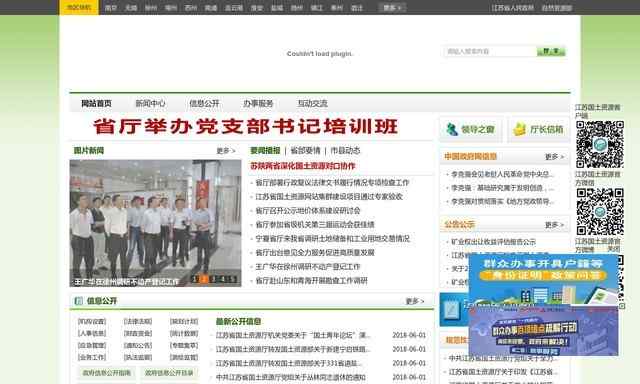Screen dimensions: 640x384
Task: Select highlighted slide 2 in the photo carousel
Action: coord(204,279)
